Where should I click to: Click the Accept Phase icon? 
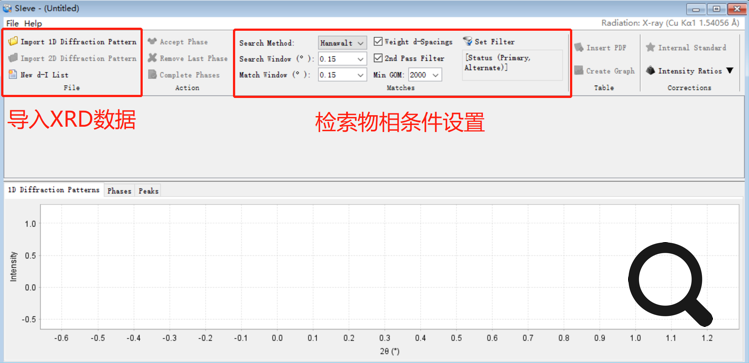click(152, 42)
